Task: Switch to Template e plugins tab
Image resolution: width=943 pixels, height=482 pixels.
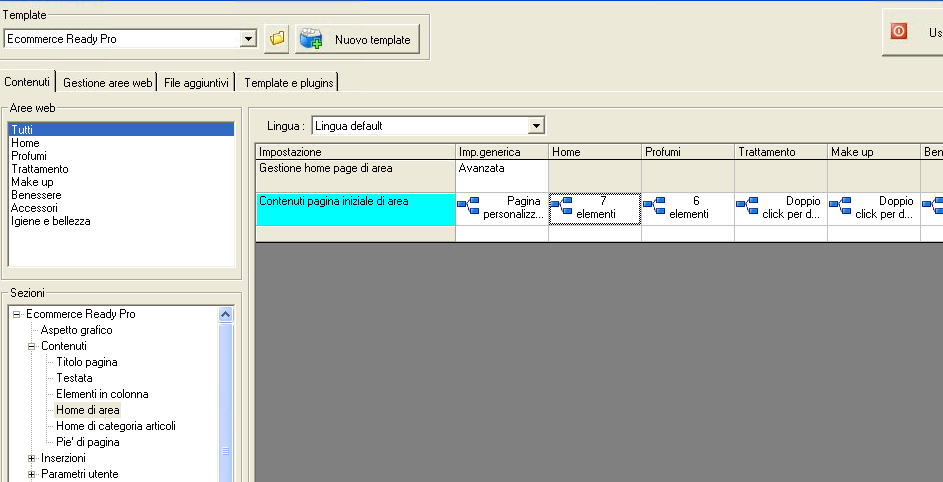Action: coord(289,83)
